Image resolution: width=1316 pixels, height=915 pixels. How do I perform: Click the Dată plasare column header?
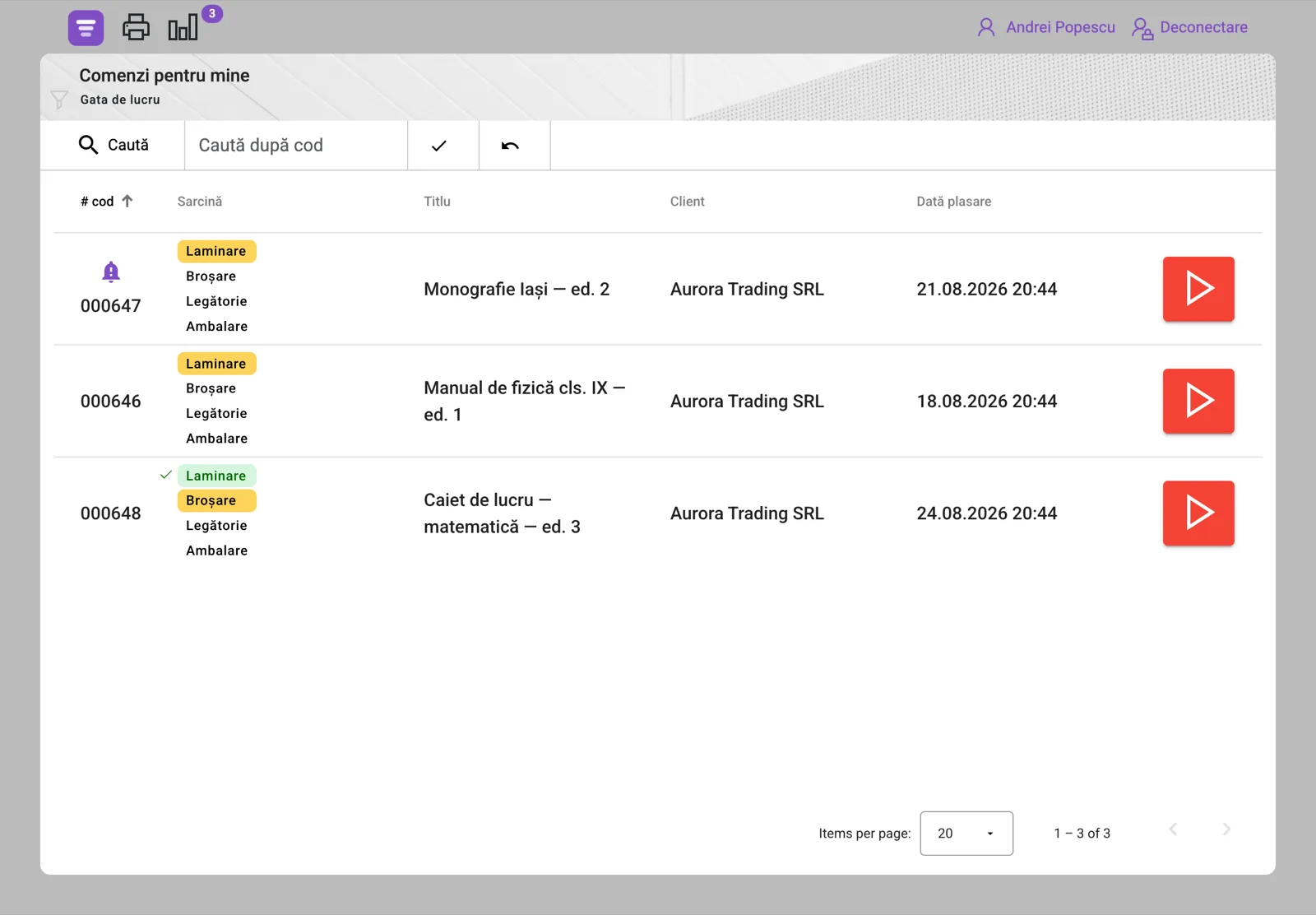(x=954, y=202)
